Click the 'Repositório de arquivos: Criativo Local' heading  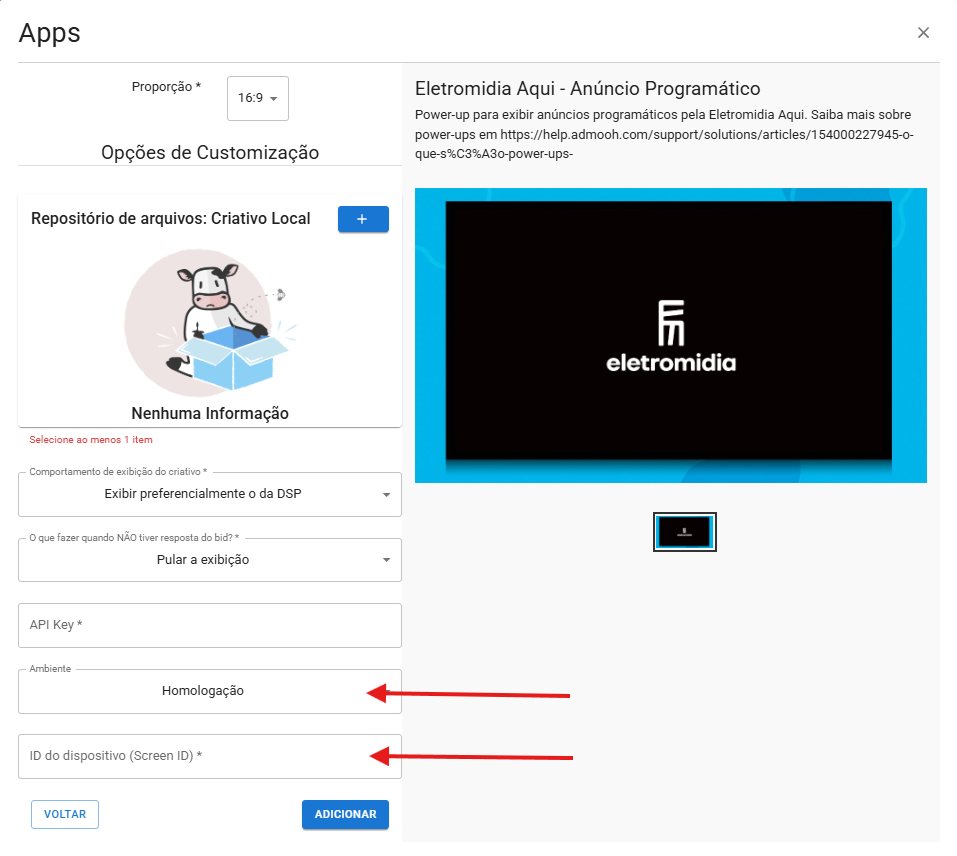tap(171, 219)
